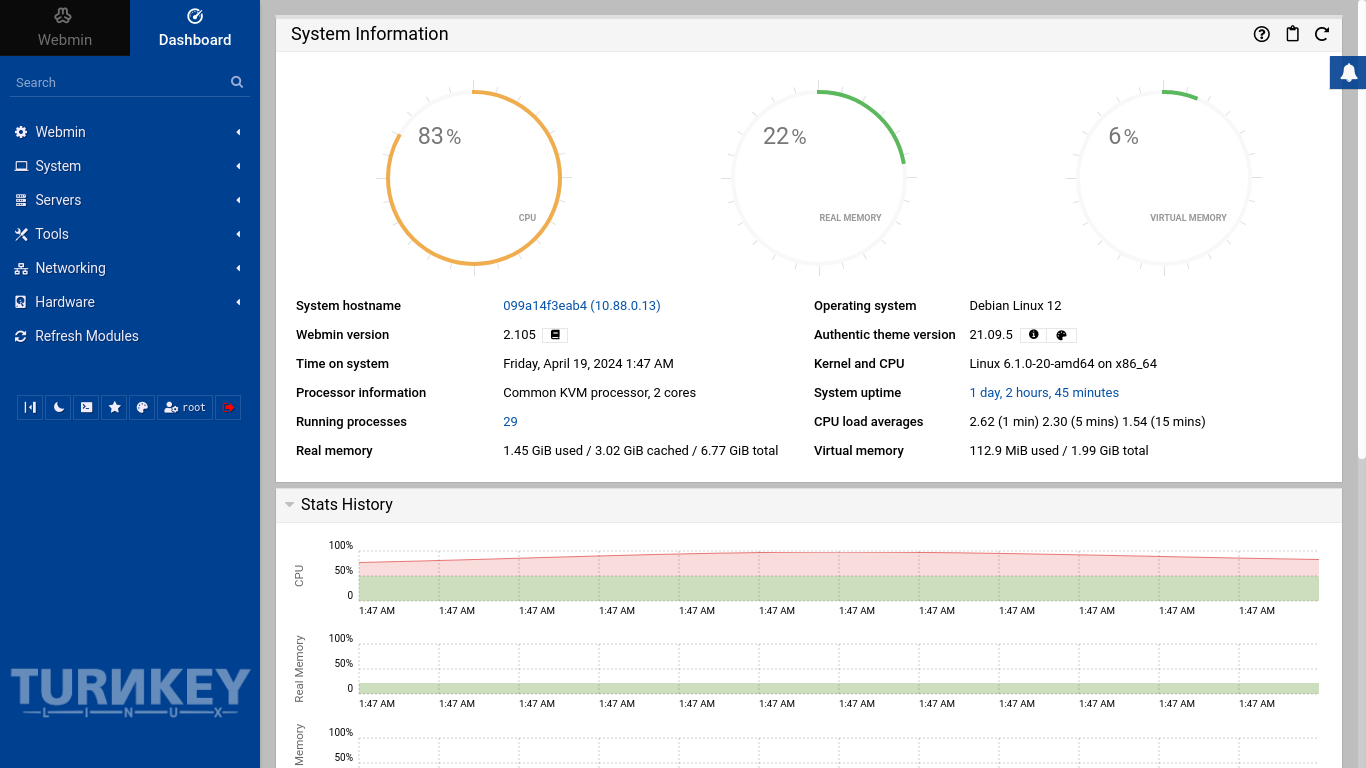Viewport: 1366px width, 768px height.
Task: Click inside the Search field
Action: click(x=110, y=82)
